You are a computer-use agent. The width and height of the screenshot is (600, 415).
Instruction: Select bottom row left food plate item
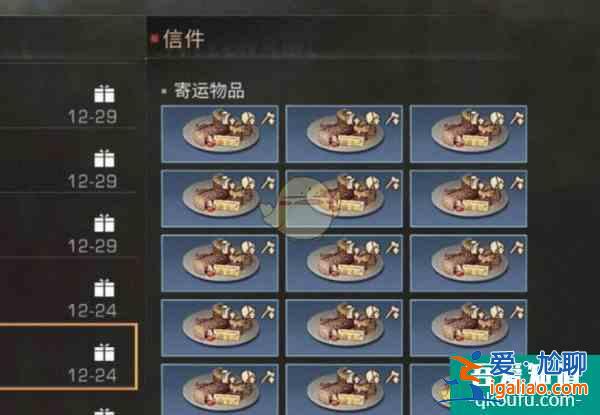pos(220,389)
